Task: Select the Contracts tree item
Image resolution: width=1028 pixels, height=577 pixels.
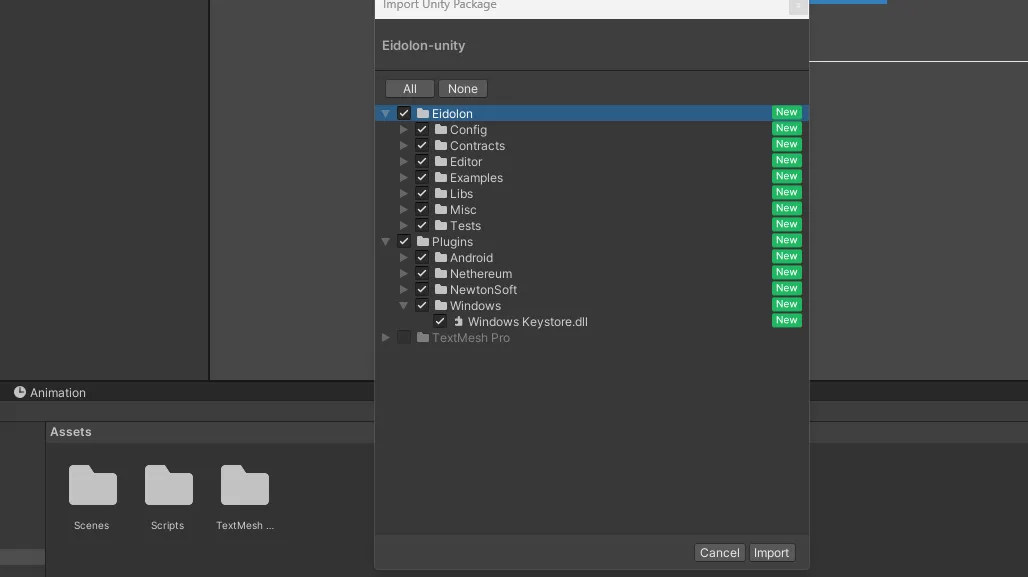Action: coord(477,146)
